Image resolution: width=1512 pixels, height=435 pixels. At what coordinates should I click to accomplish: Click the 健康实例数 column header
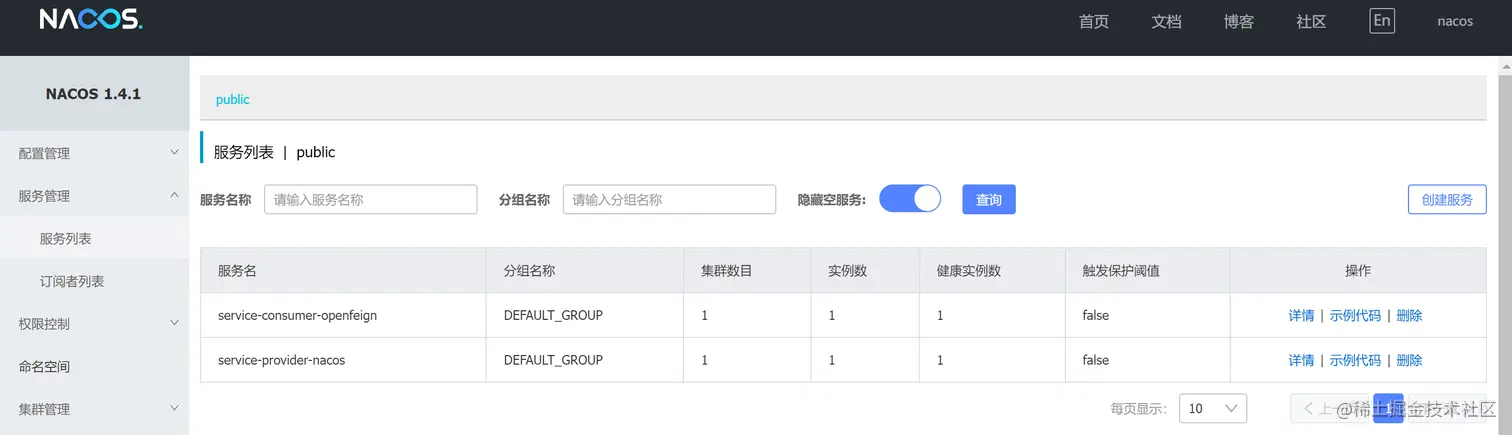tap(993, 270)
